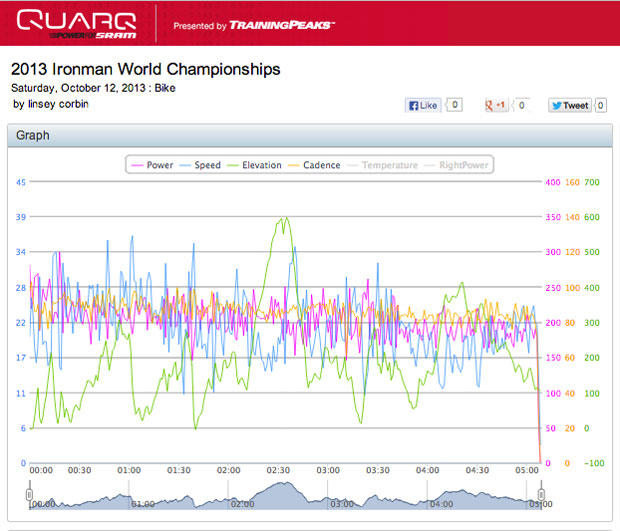Click the Twitter Tweet button
Viewport: 620px width, 531px height.
tap(569, 104)
